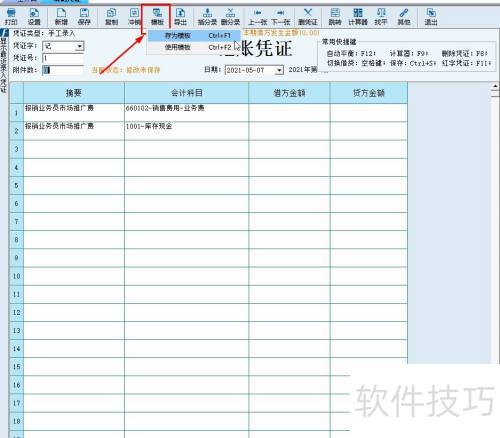This screenshot has height=438, width=500.
Task: Click the 删凭证 (Delete voucher) button
Action: (308, 17)
